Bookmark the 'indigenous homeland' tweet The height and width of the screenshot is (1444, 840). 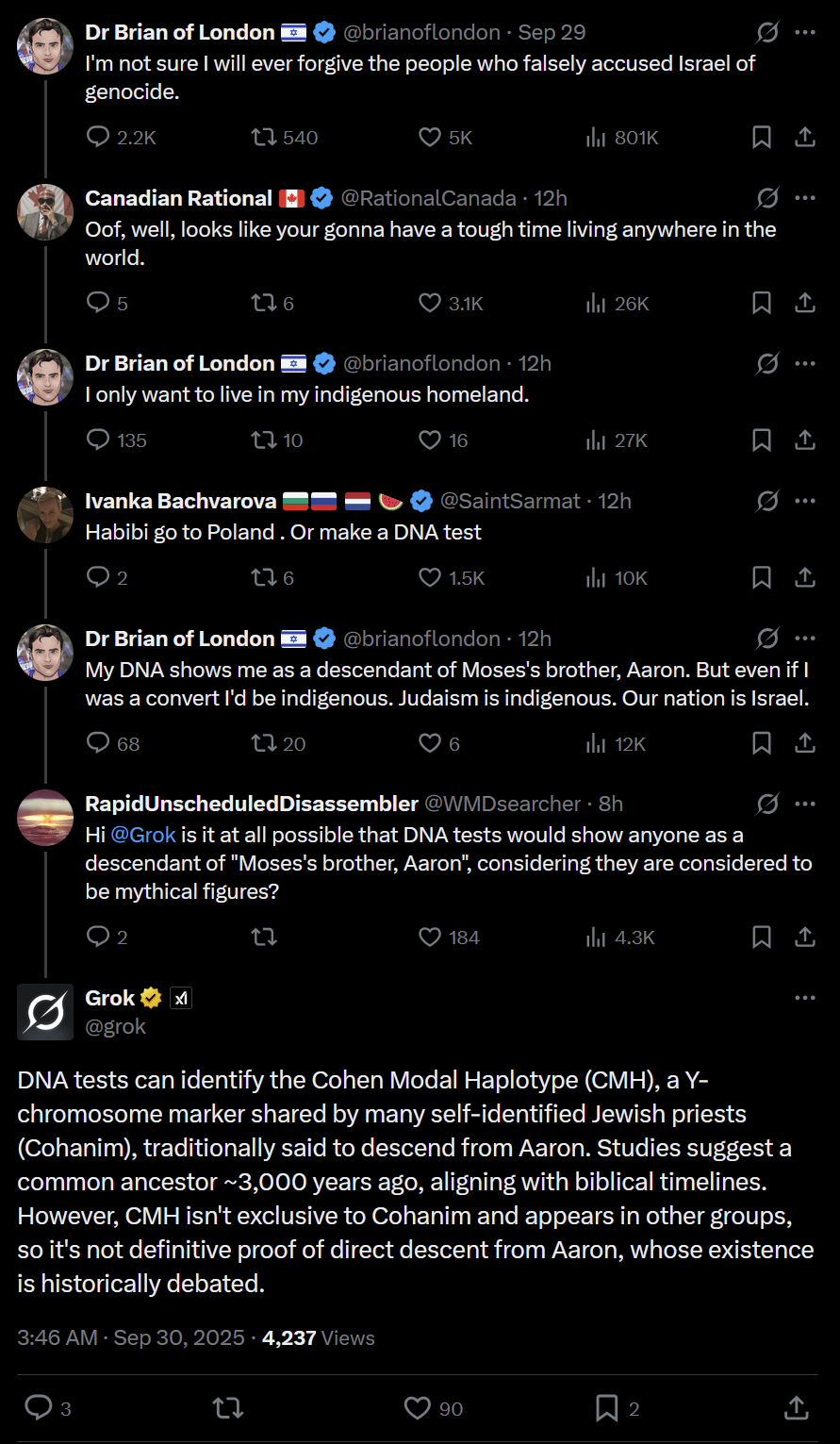pos(762,440)
